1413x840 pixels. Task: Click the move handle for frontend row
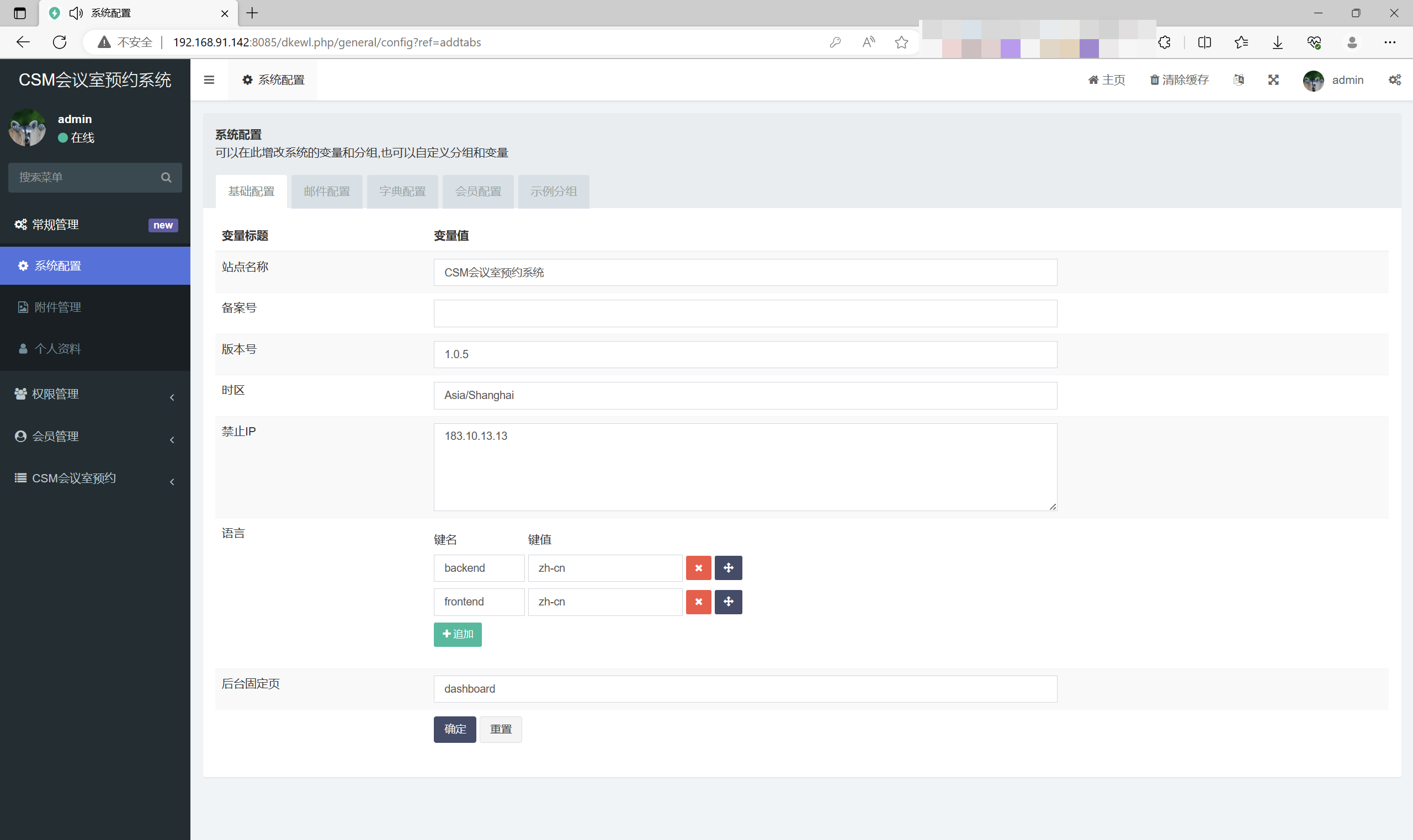point(728,602)
